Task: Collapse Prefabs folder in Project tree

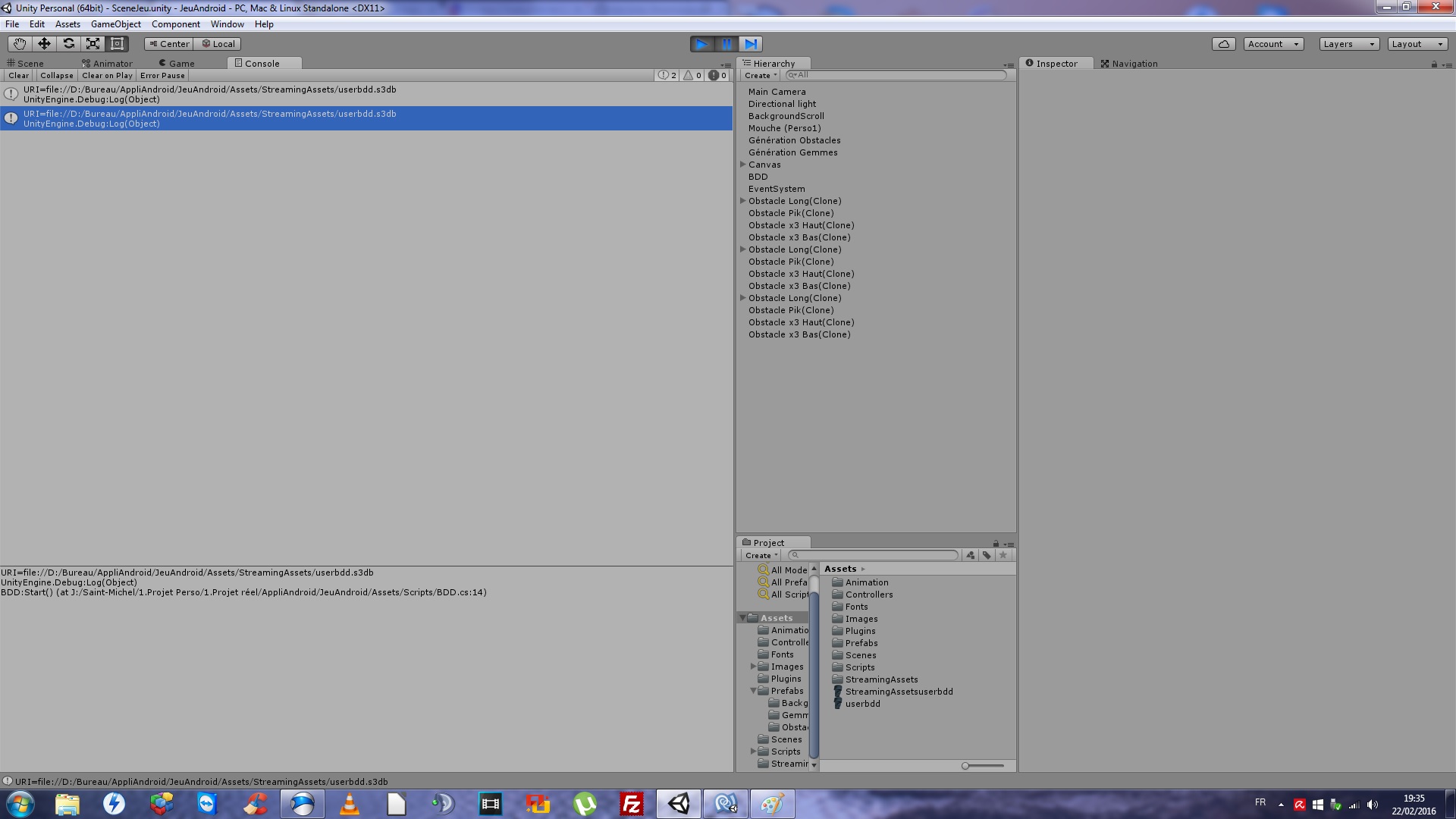Action: click(x=754, y=691)
